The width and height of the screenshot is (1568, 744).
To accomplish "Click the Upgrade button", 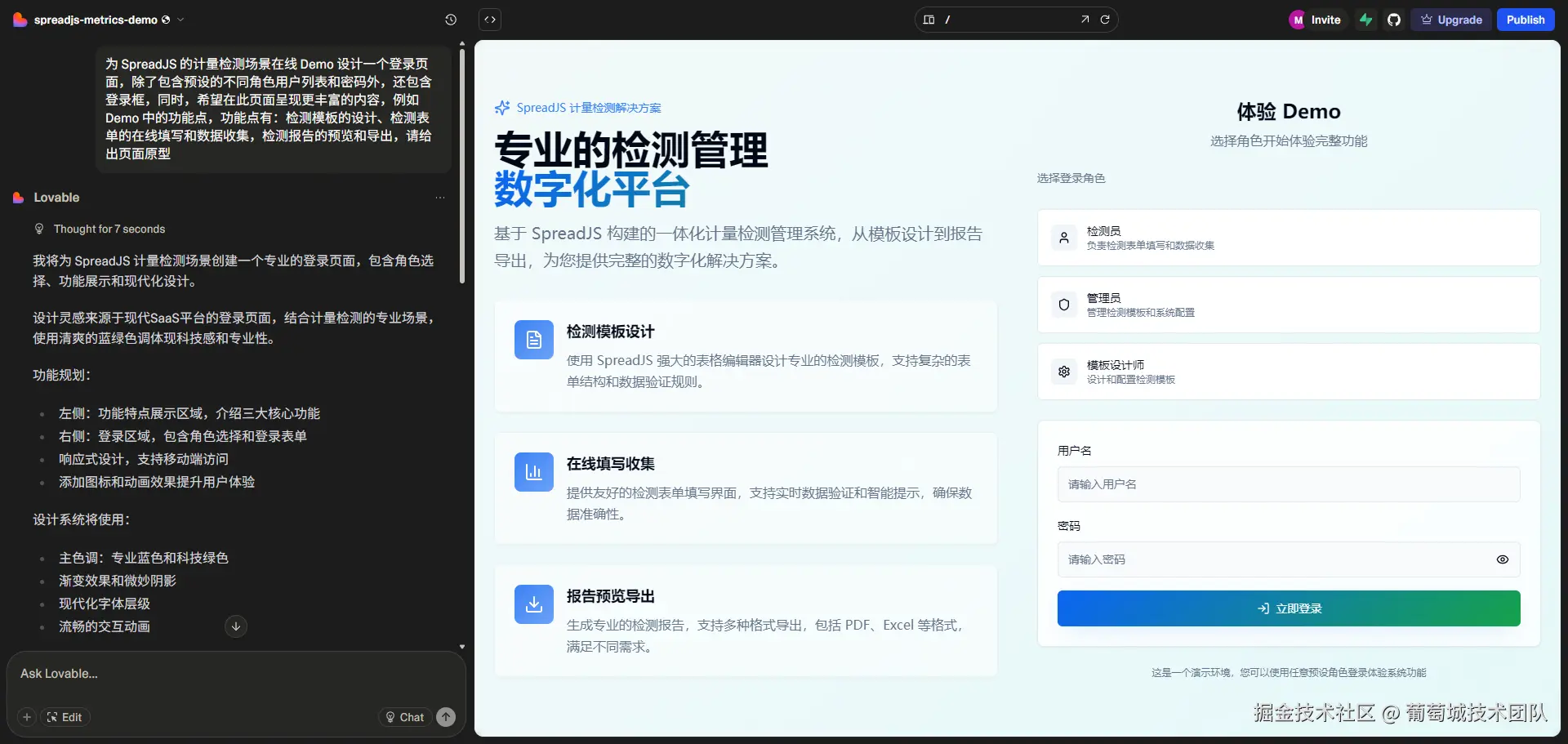I will click(1451, 20).
